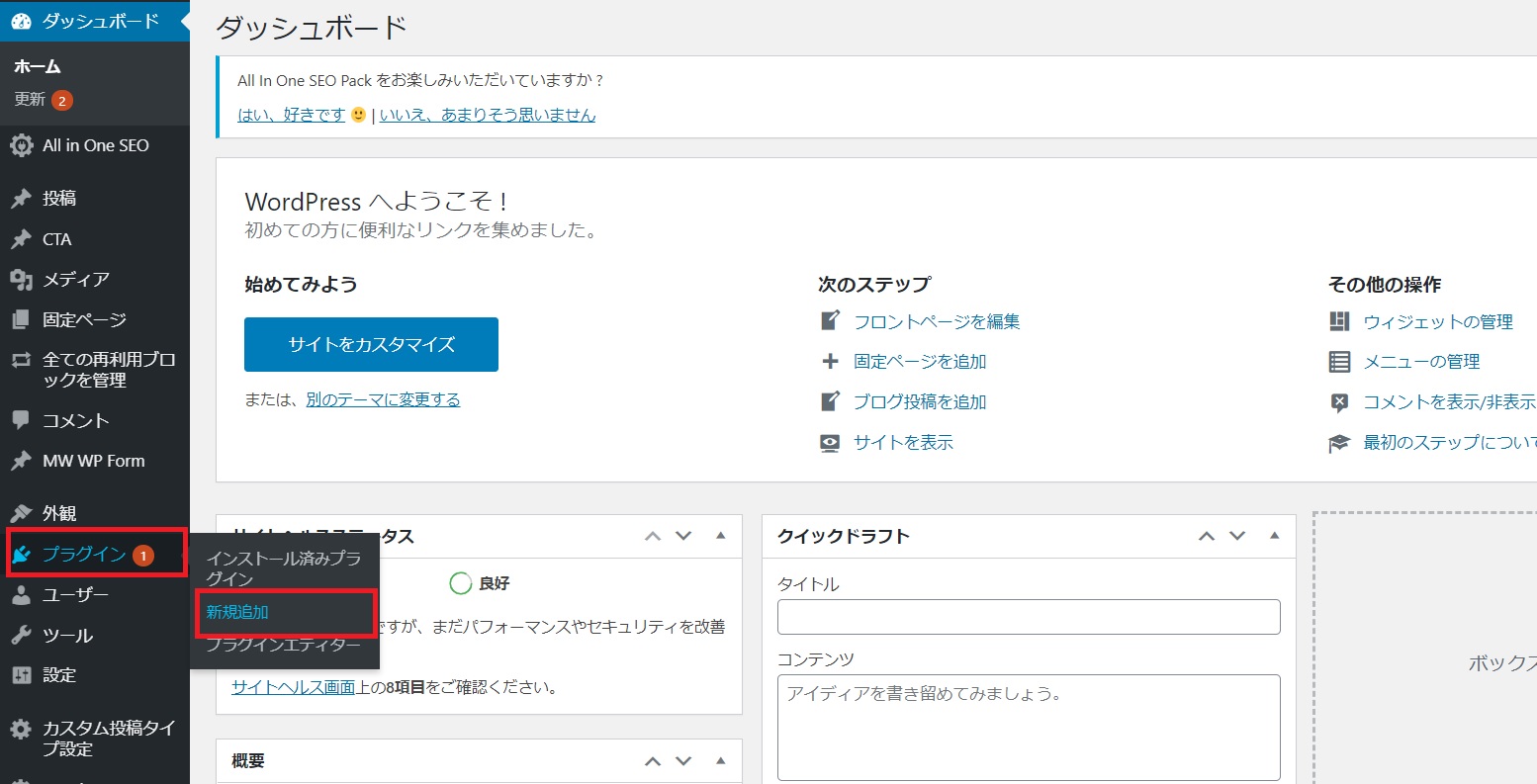The image size is (1537, 784).
Task: Open インストール済みプラグイン from the submenu
Action: [283, 567]
